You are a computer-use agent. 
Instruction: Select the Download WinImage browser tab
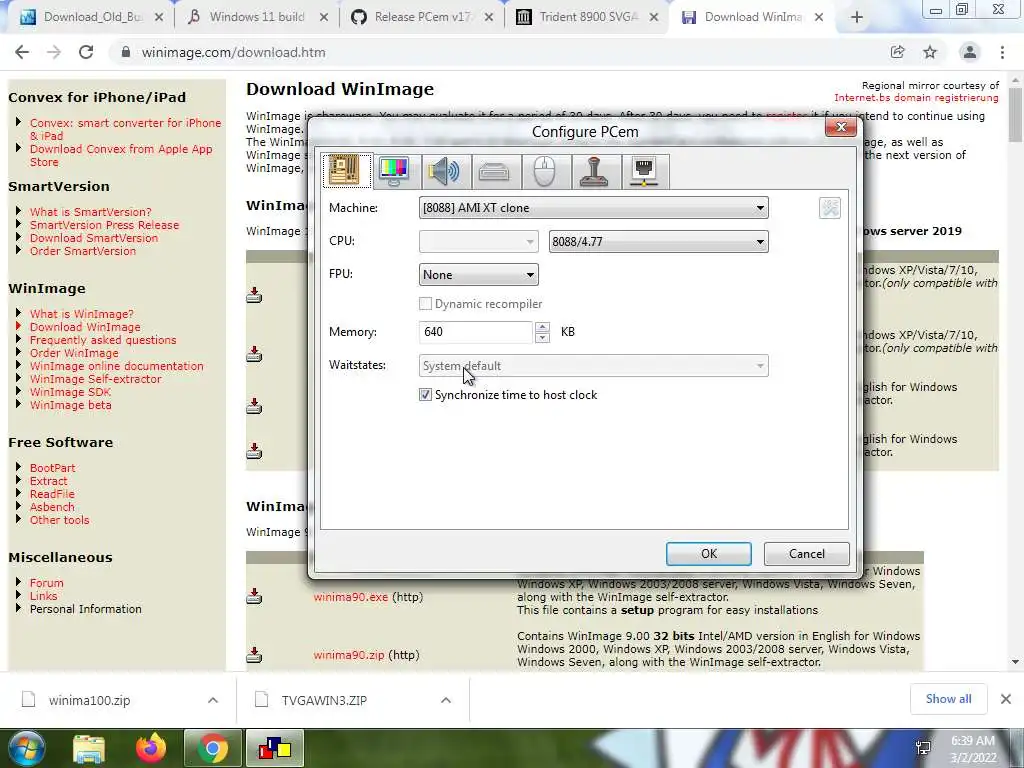pyautogui.click(x=752, y=17)
